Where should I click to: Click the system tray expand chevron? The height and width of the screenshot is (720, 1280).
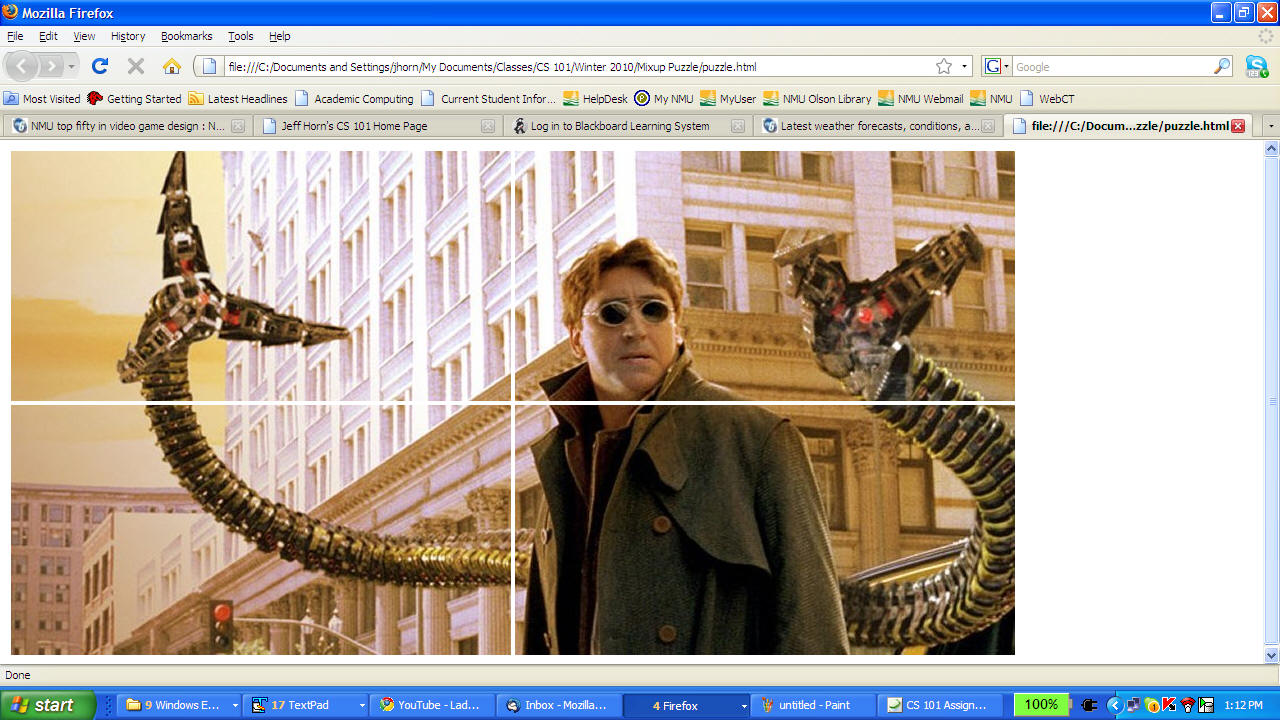coord(1115,705)
